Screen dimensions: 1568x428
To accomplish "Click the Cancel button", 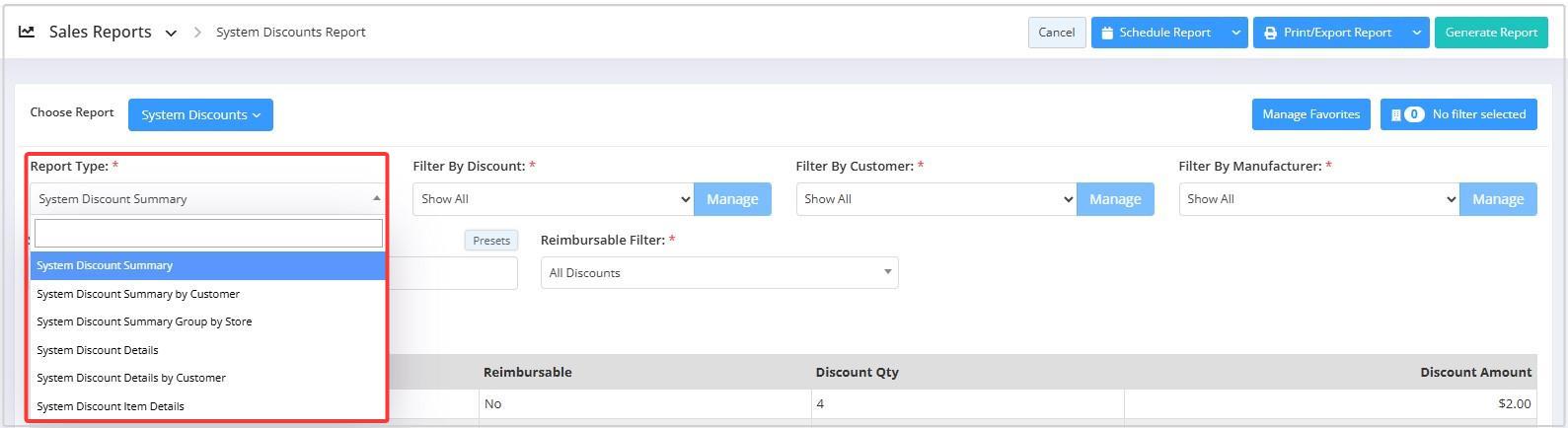I will [x=1056, y=33].
